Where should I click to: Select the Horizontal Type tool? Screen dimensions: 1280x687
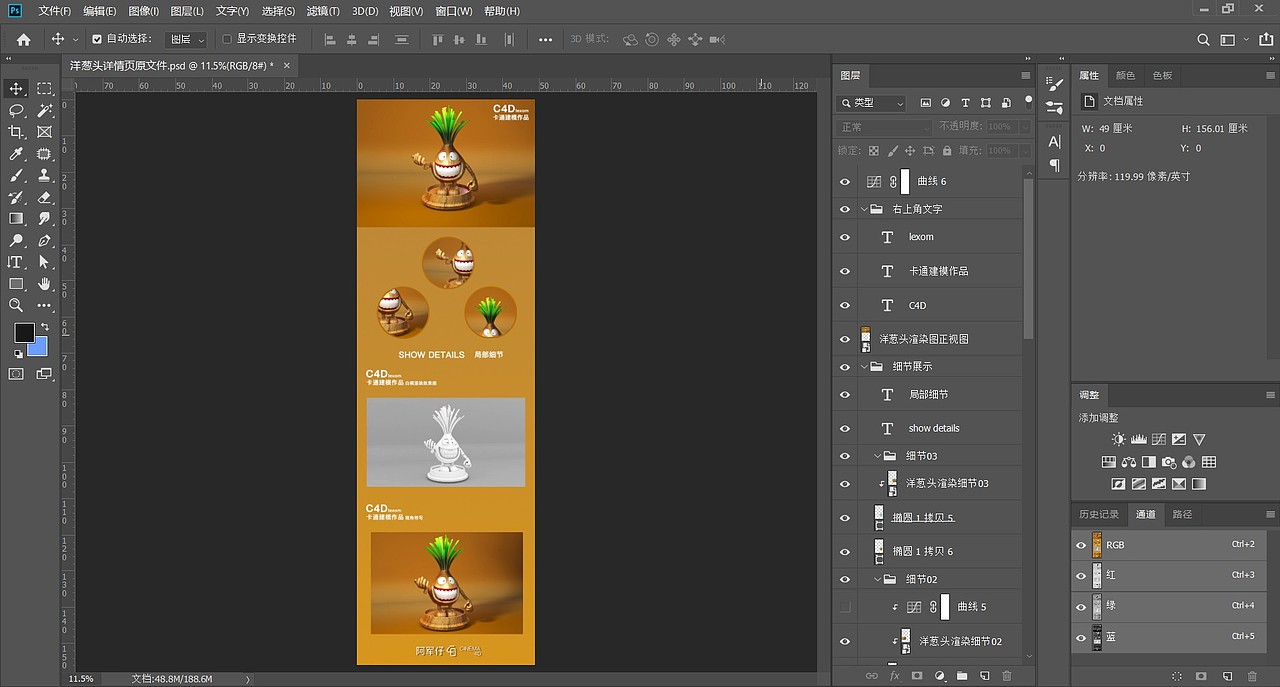(x=16, y=262)
